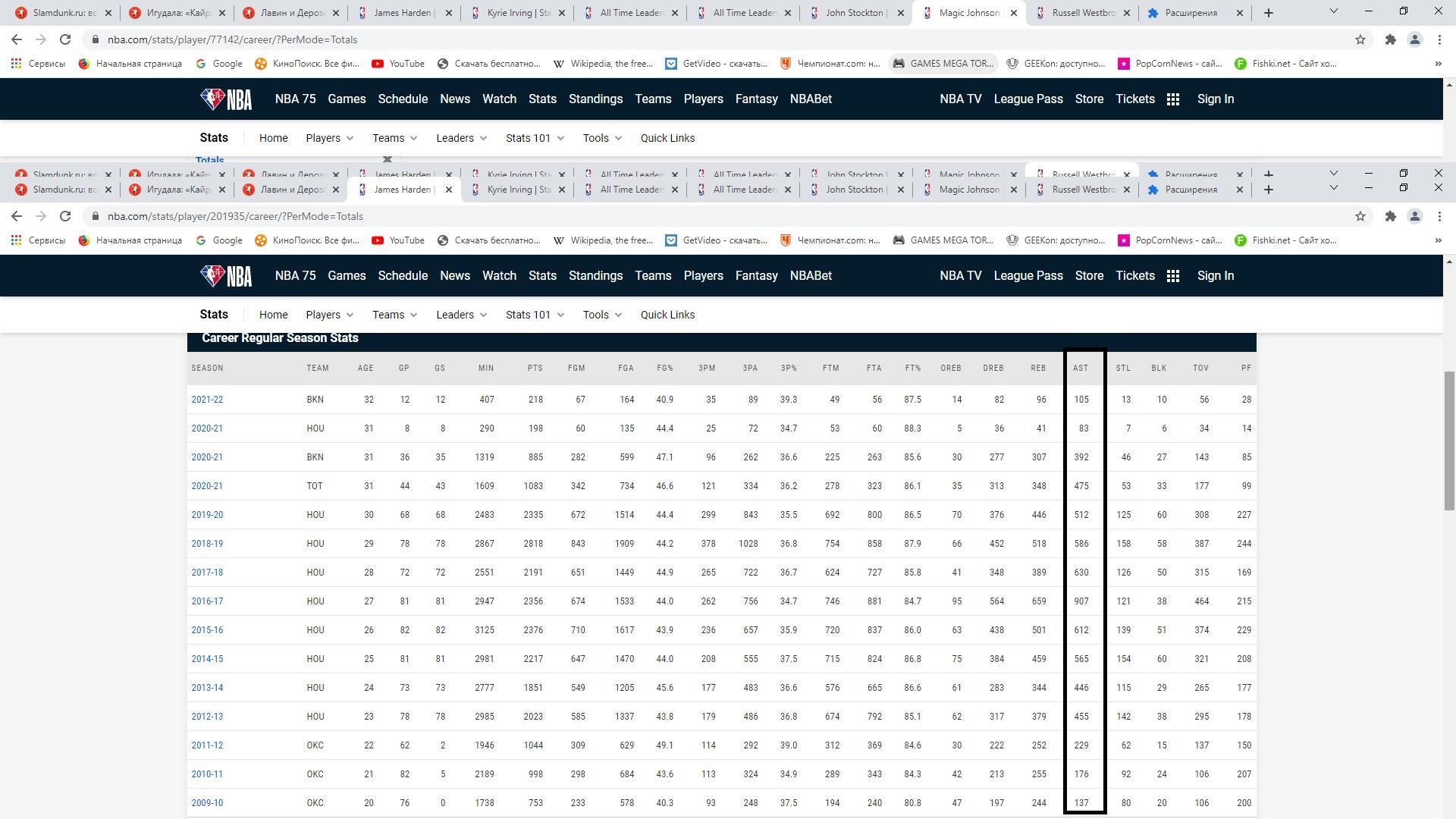Open the Google bookmark in the Harden window
The width and height of the screenshot is (1456, 819).
(x=219, y=240)
